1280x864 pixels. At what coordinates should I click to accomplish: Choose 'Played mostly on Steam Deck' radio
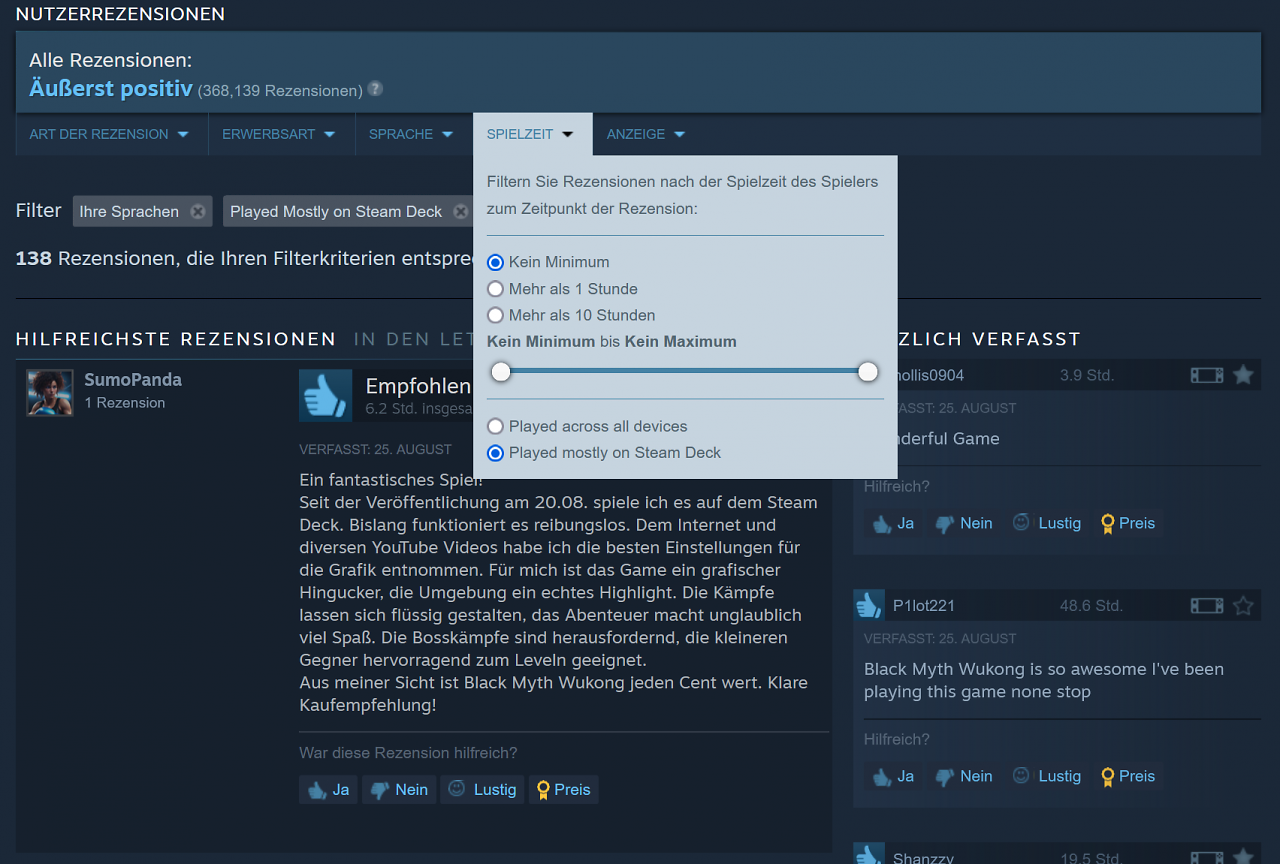tap(495, 453)
